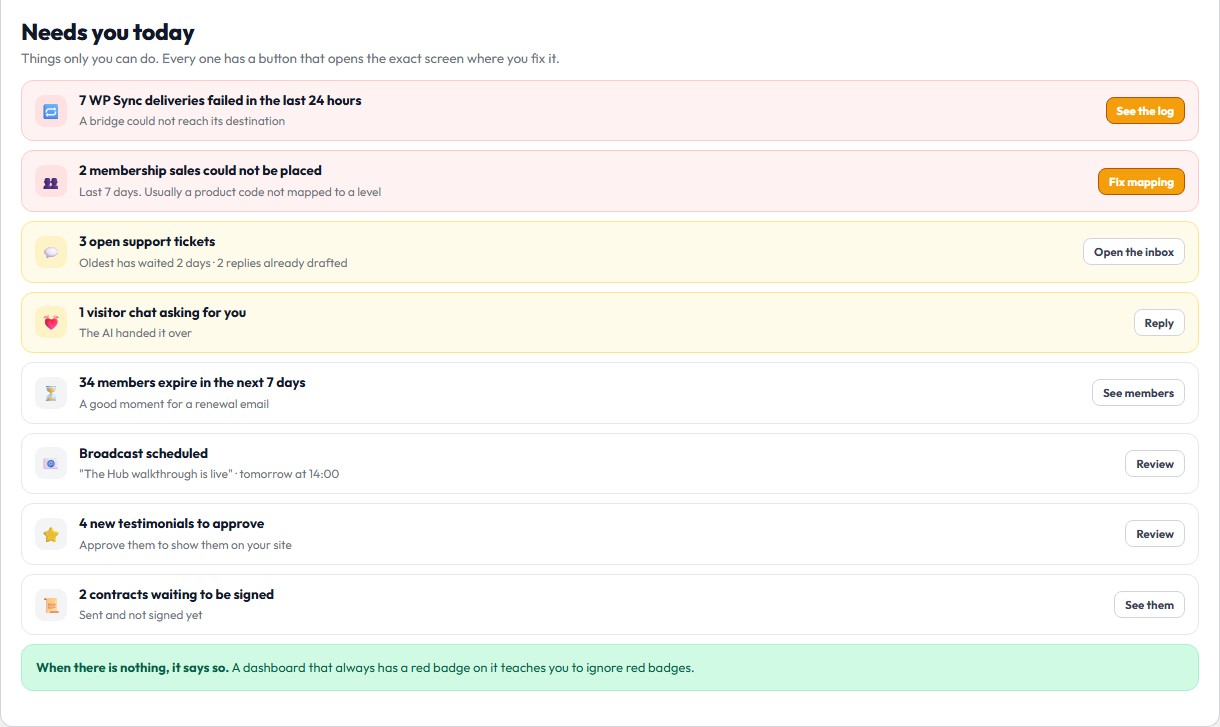Reply to the visitor chat
1220x727 pixels.
(1159, 323)
